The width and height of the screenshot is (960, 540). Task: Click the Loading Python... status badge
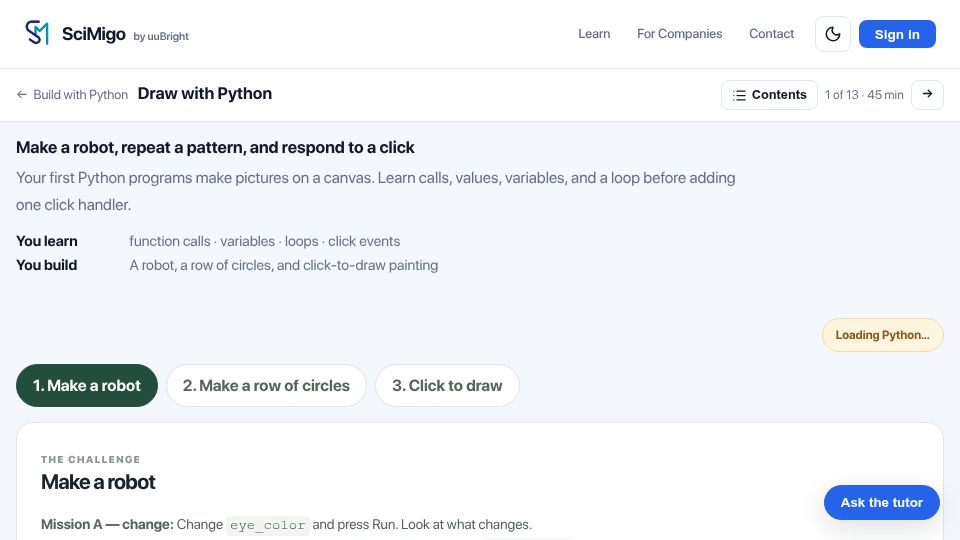point(882,335)
